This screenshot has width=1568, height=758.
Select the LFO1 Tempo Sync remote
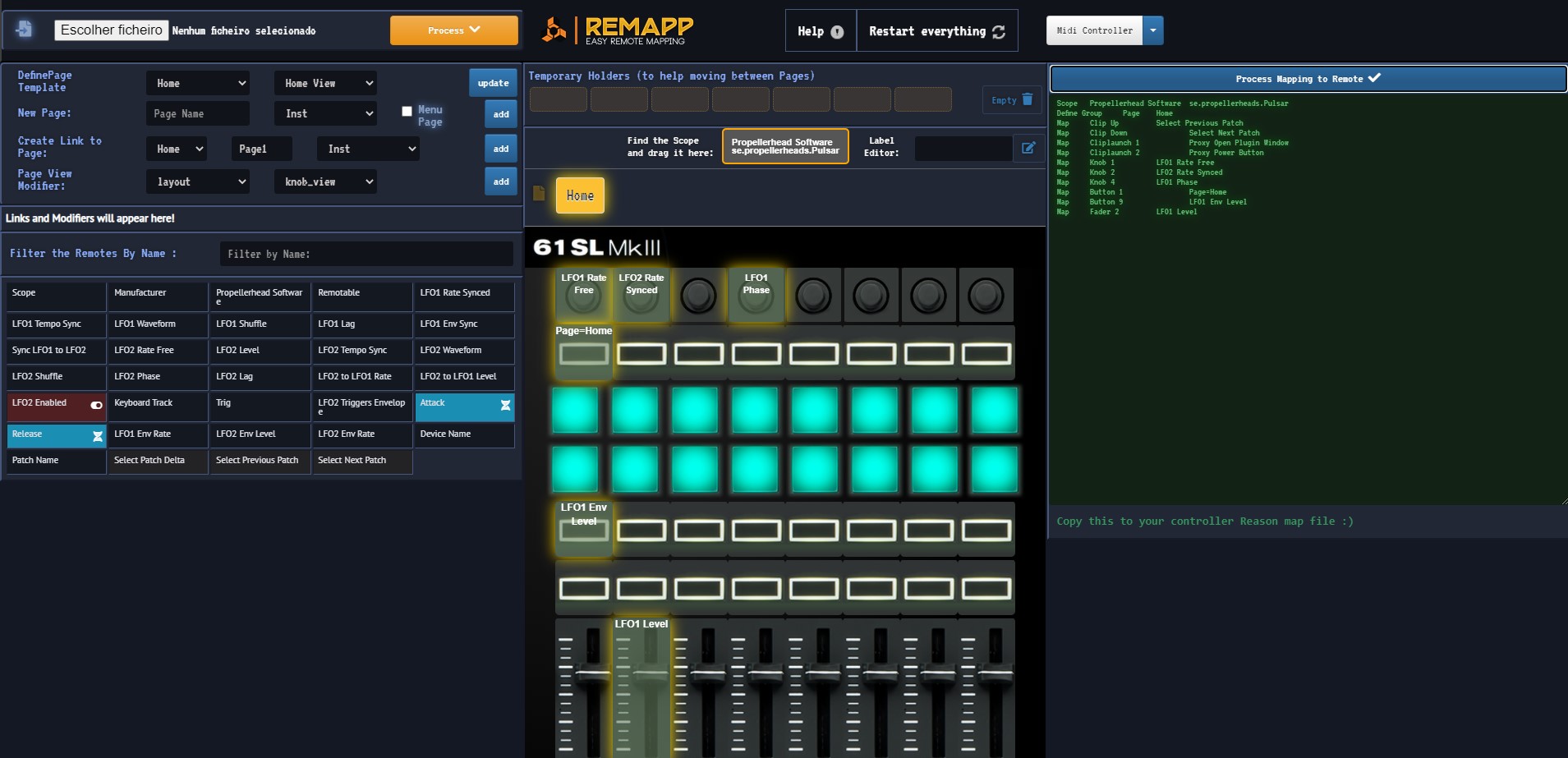[x=56, y=324]
